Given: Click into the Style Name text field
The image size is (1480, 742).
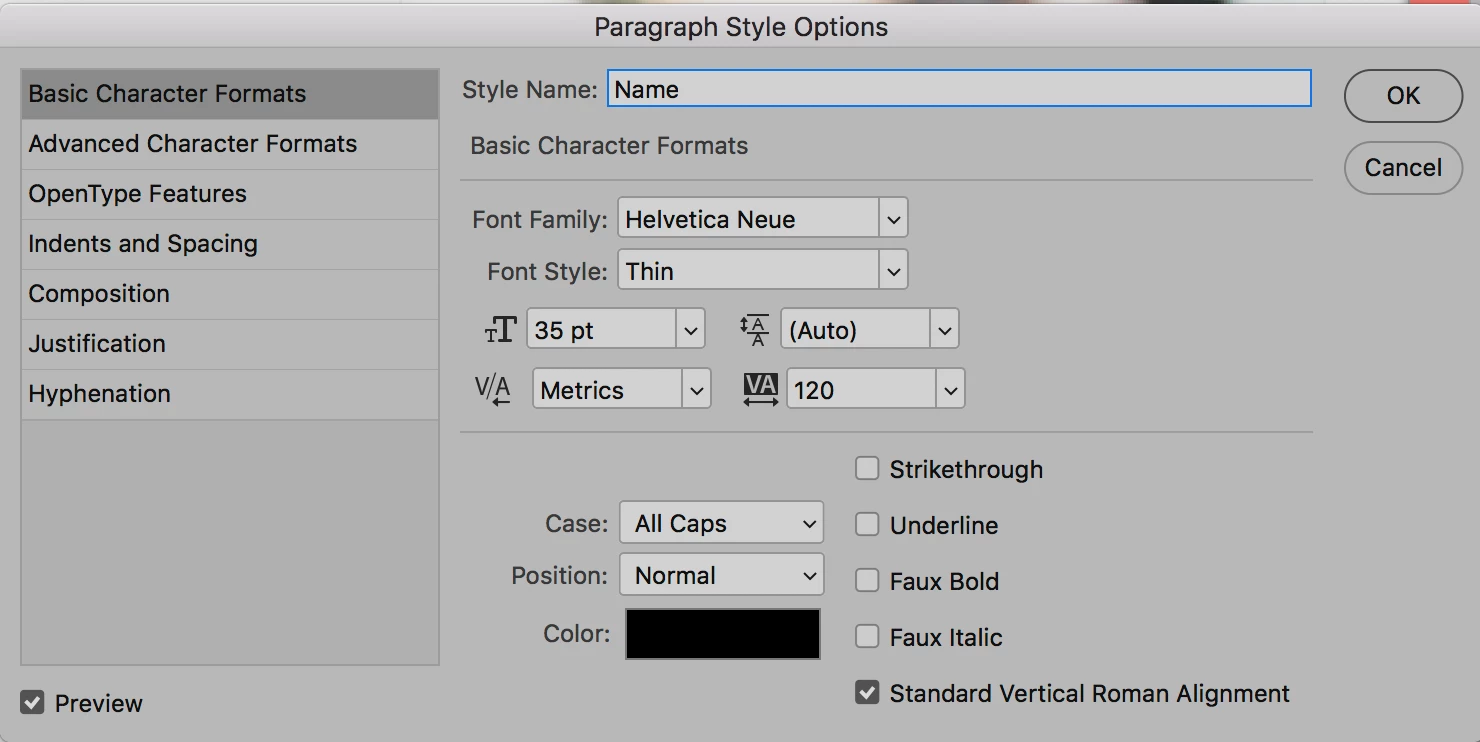Looking at the screenshot, I should pyautogui.click(x=958, y=89).
